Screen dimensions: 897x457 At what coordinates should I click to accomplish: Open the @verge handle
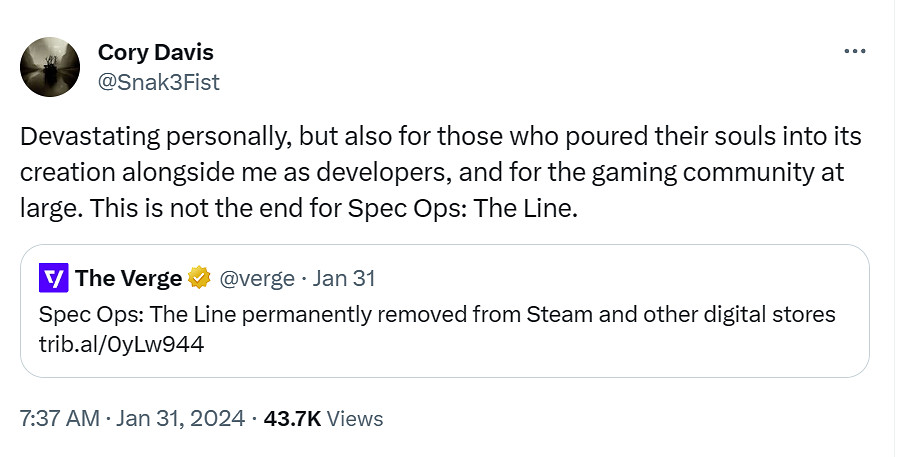tap(257, 278)
